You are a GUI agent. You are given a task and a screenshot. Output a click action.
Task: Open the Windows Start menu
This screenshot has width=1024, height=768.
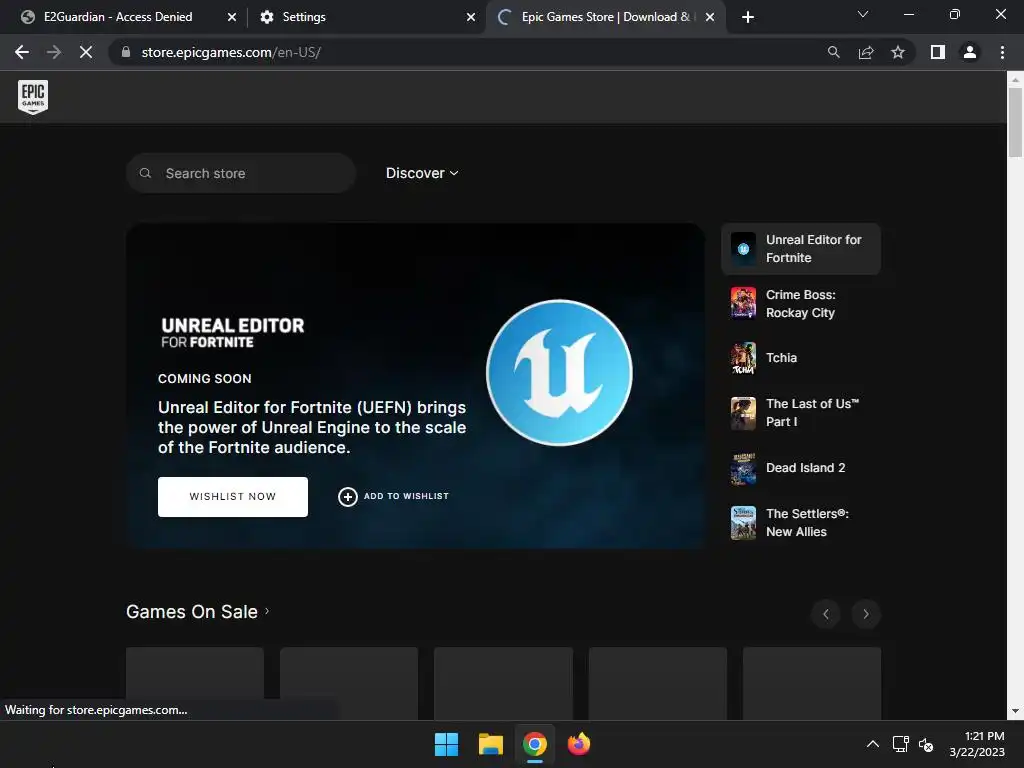coord(447,744)
